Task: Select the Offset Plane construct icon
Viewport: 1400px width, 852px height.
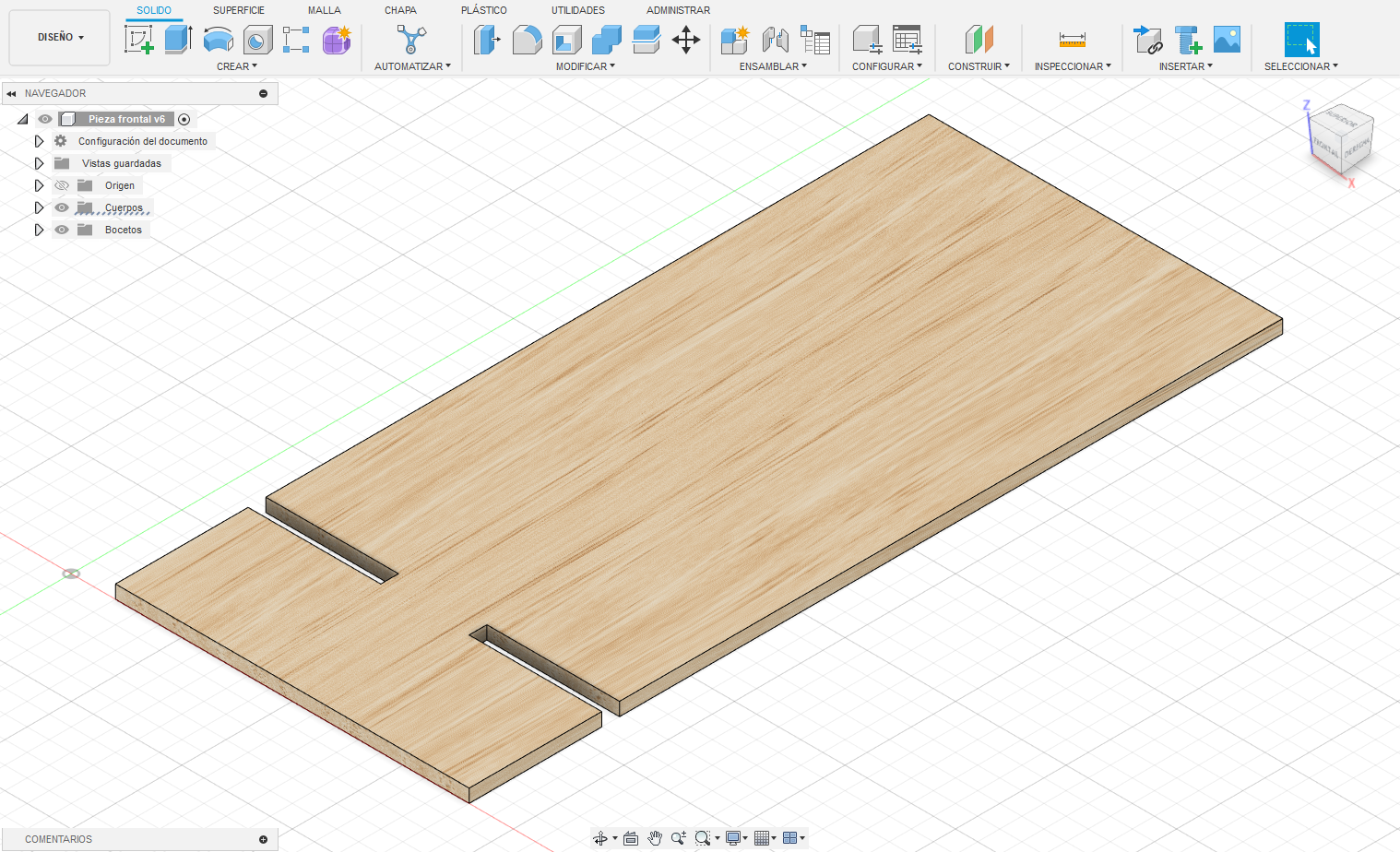Action: [979, 40]
